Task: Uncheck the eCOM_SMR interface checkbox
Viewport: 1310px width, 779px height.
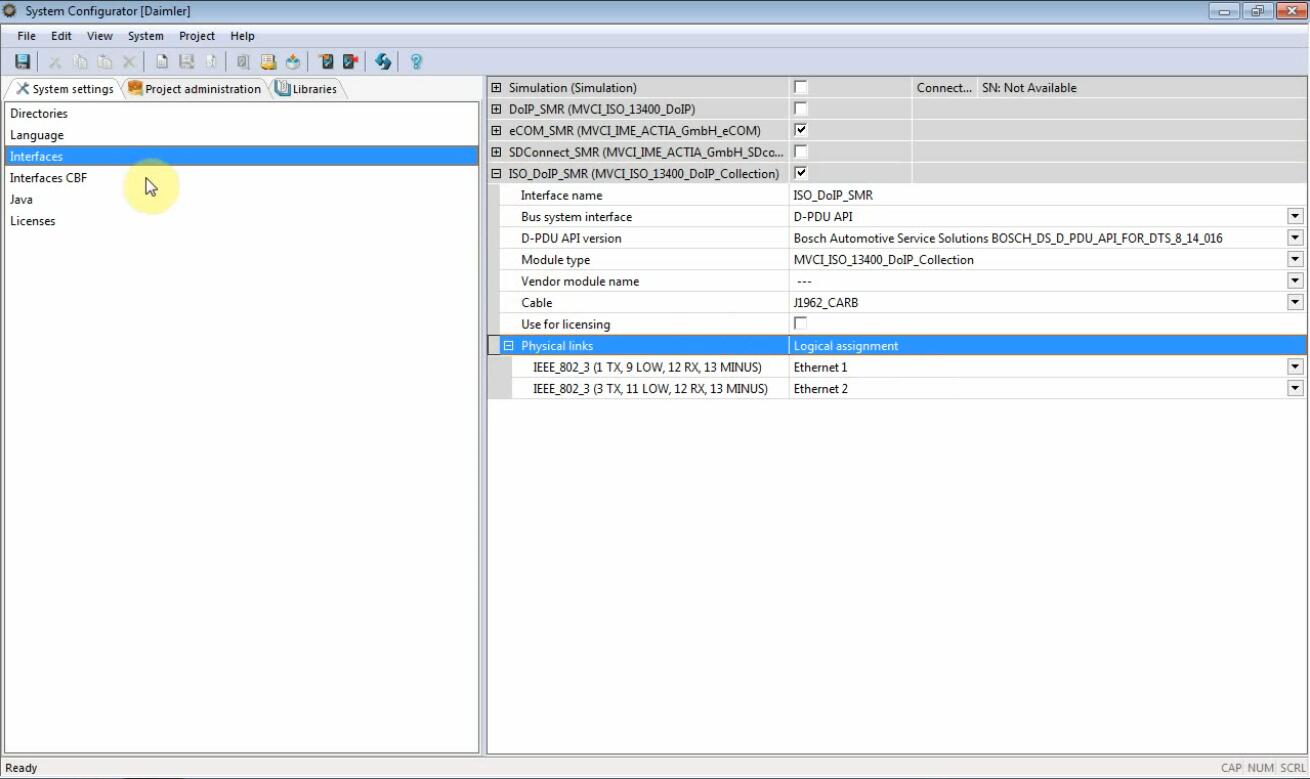Action: point(800,130)
